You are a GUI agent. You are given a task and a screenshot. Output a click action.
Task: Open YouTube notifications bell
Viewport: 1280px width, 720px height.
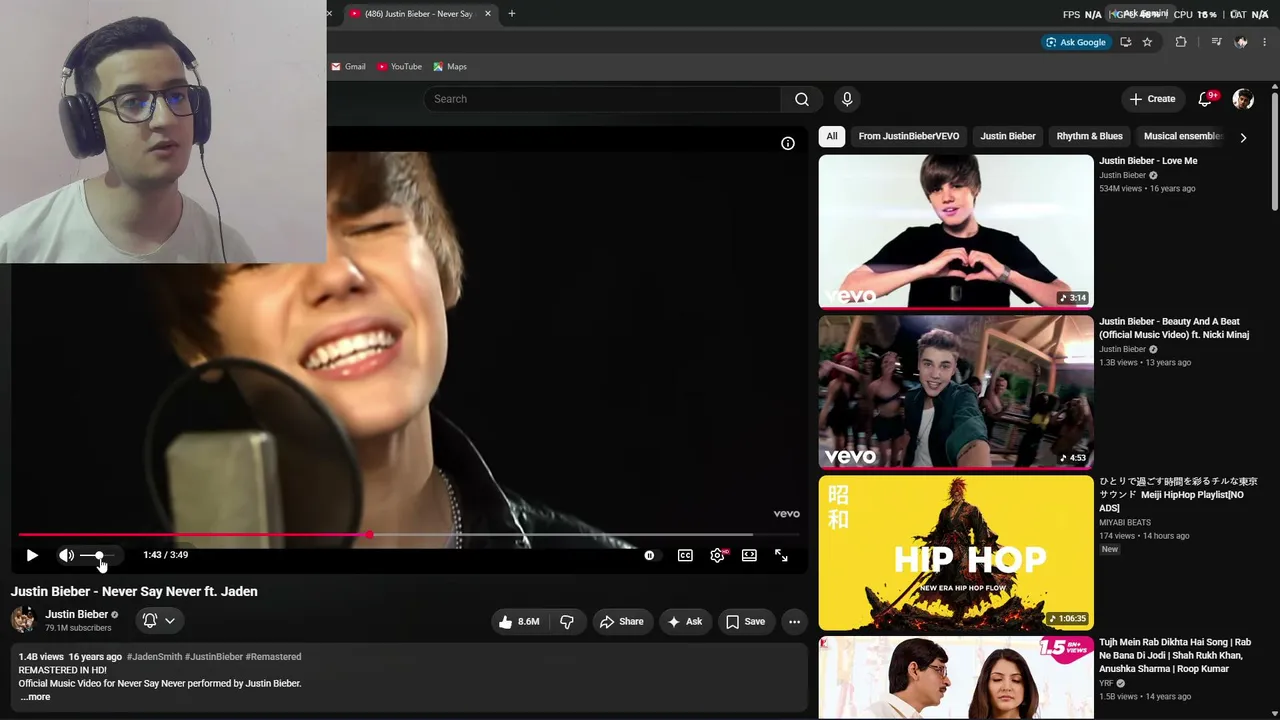[x=1205, y=99]
